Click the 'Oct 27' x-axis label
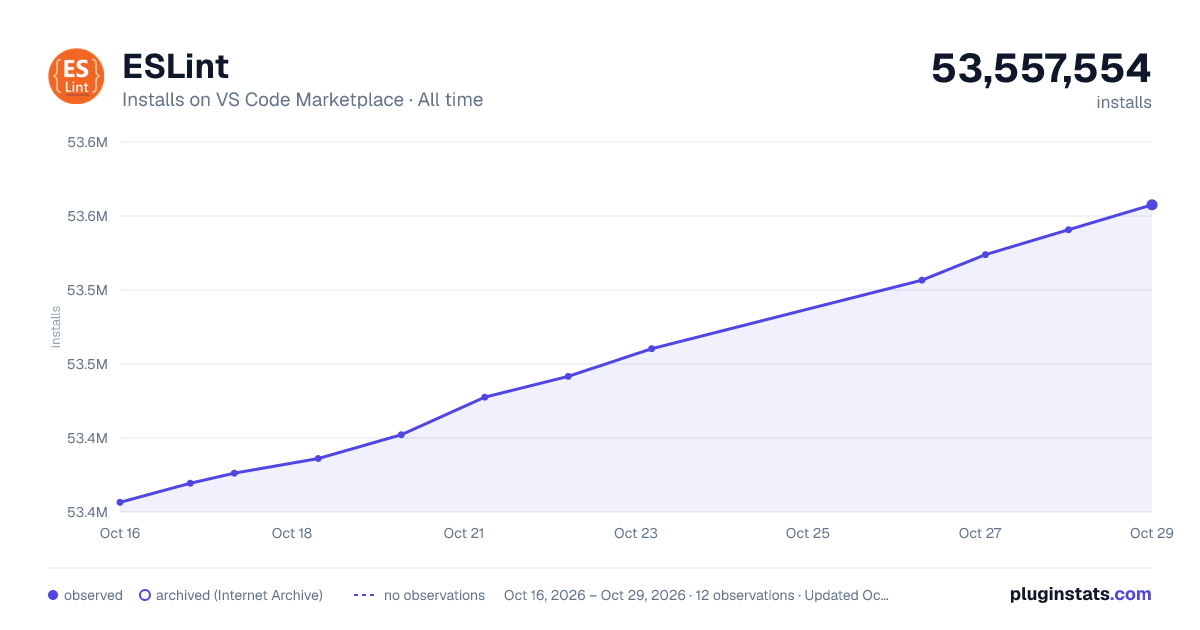The height and width of the screenshot is (630, 1200). [980, 533]
